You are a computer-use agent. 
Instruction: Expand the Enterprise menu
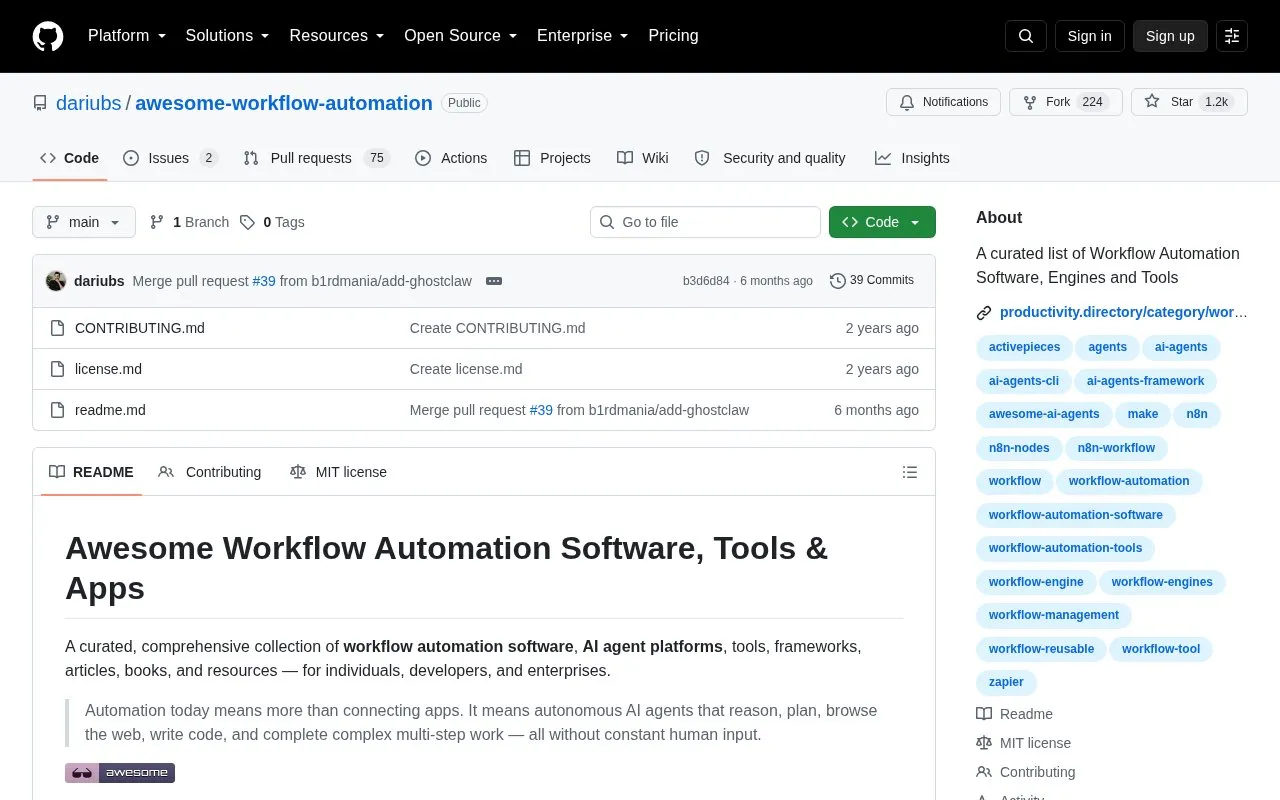pyautogui.click(x=583, y=36)
